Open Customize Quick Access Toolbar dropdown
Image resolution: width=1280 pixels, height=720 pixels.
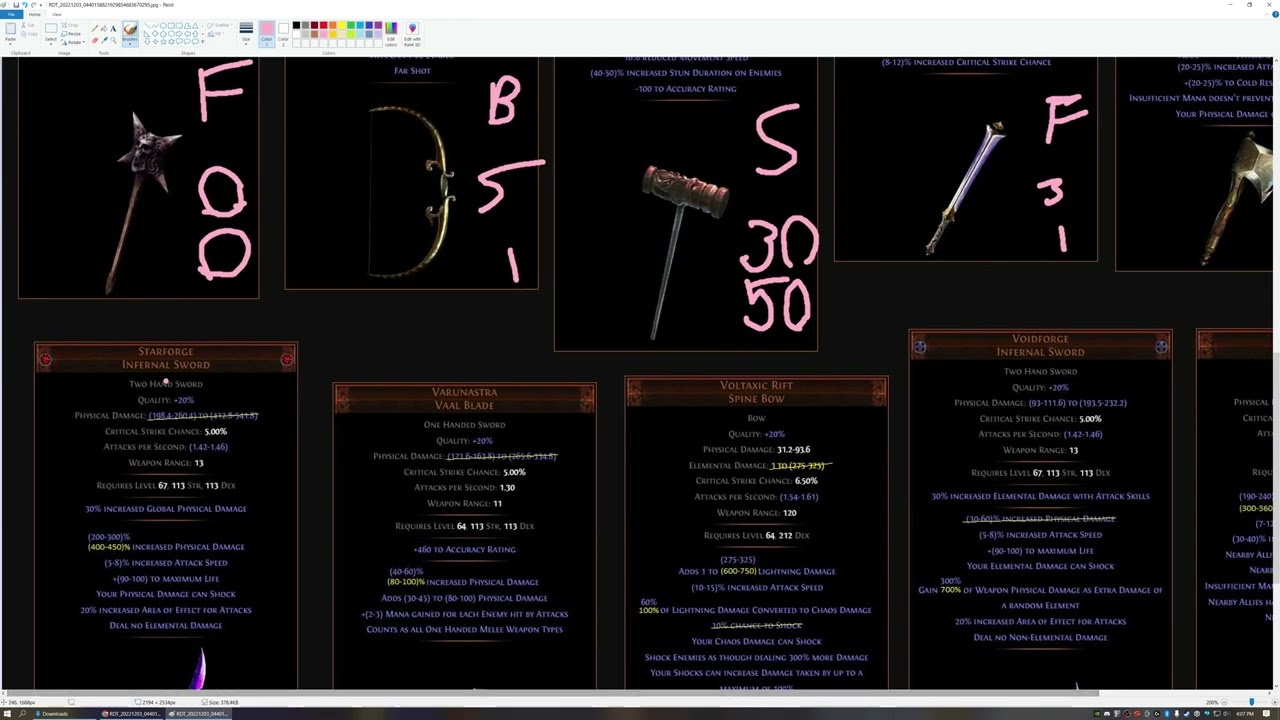coord(41,5)
